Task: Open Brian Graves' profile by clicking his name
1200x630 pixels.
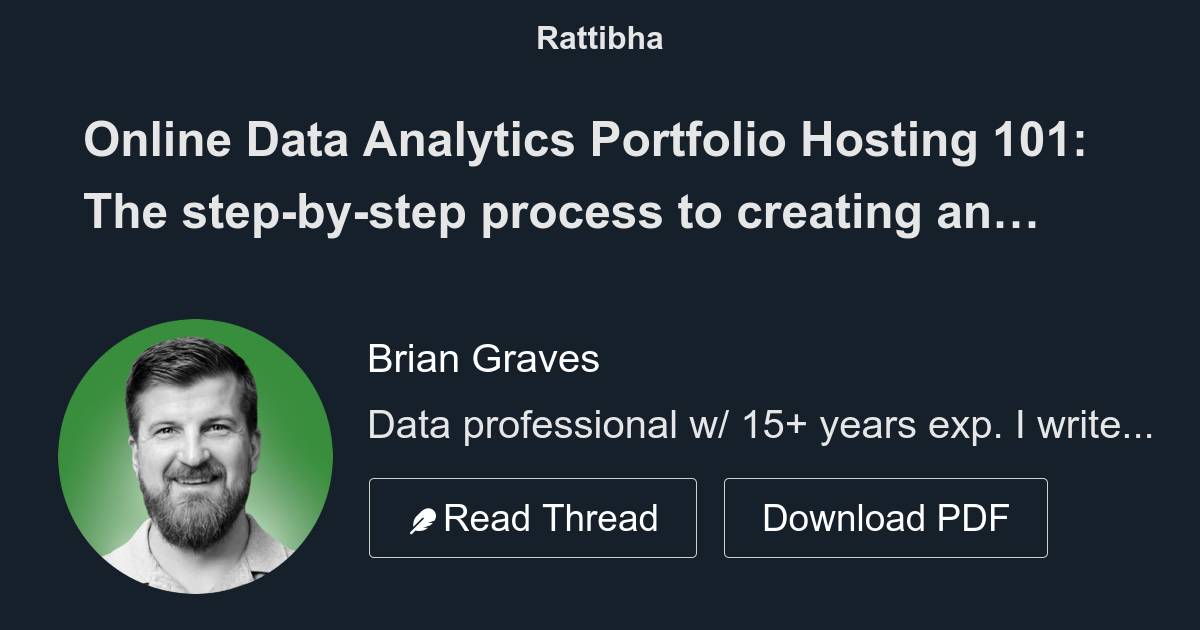Action: (x=484, y=359)
